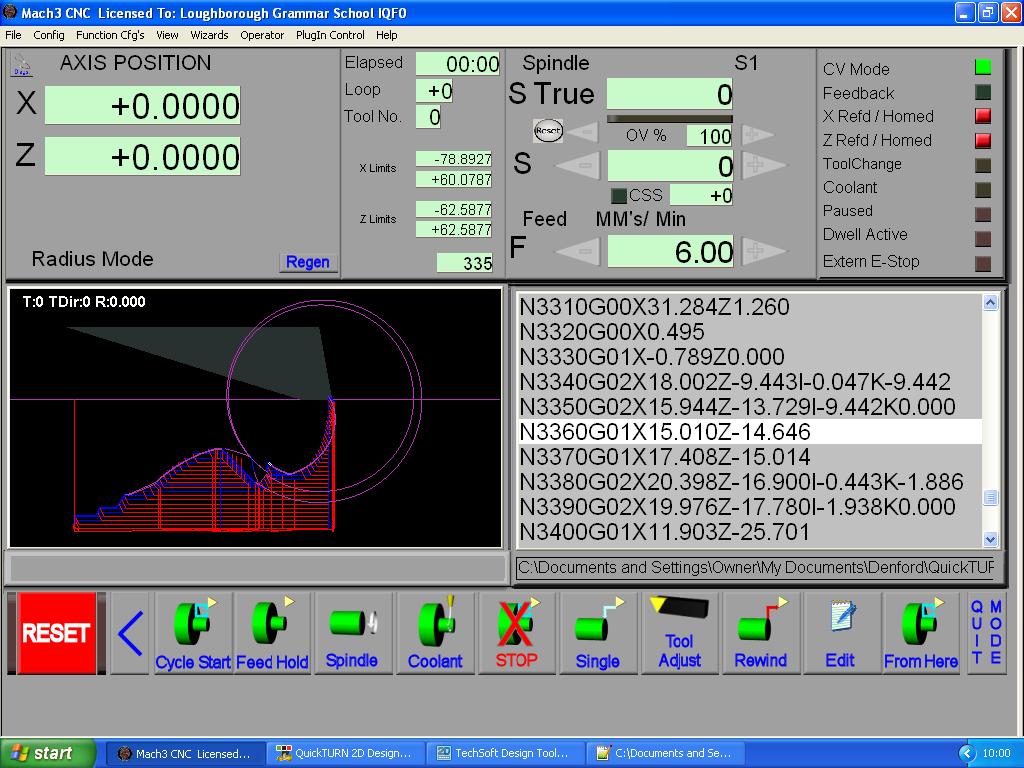Click the Mach3 icon in title bar

coord(10,12)
